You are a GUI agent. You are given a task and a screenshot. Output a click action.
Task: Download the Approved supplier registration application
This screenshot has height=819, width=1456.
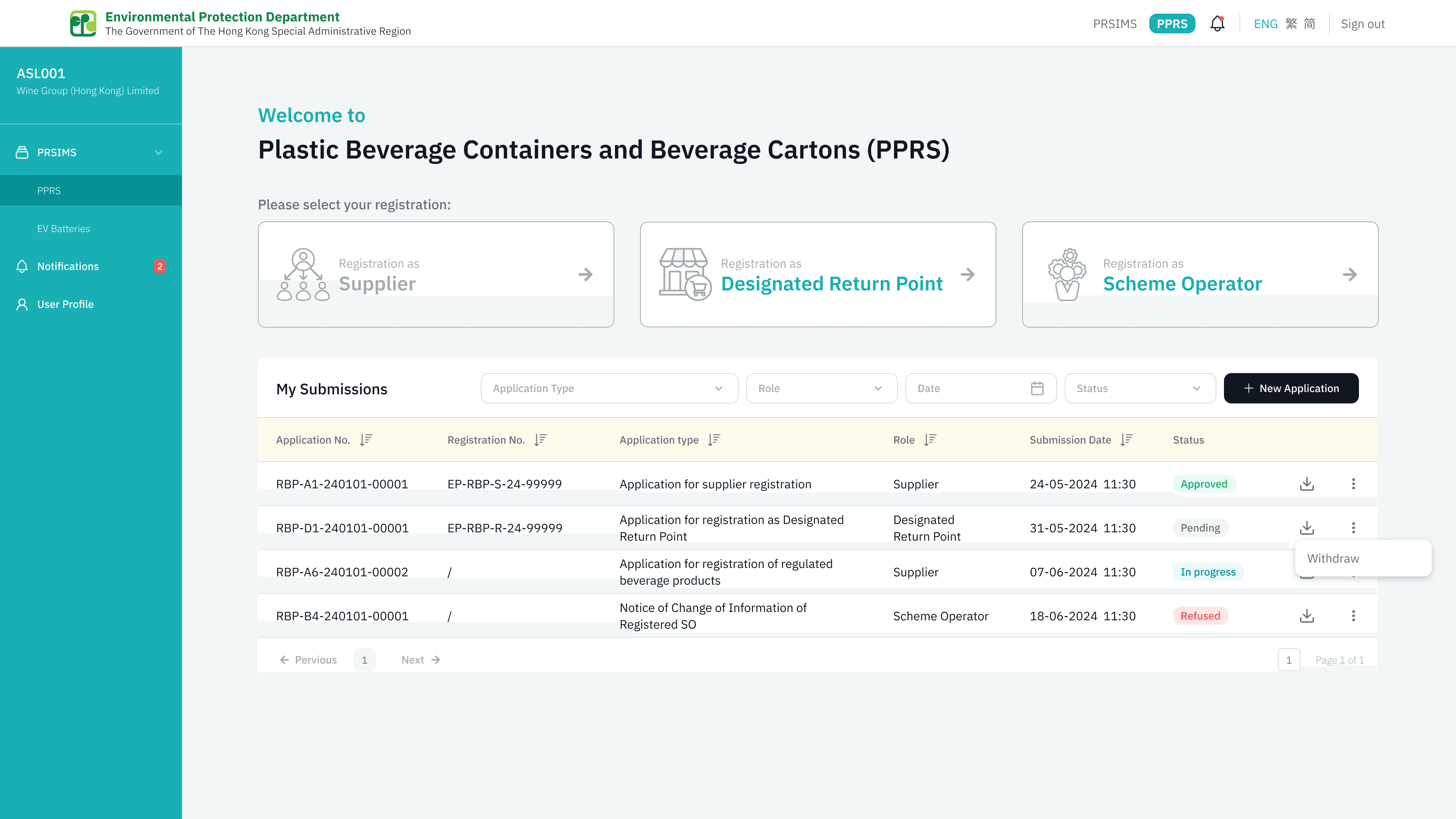click(1307, 484)
